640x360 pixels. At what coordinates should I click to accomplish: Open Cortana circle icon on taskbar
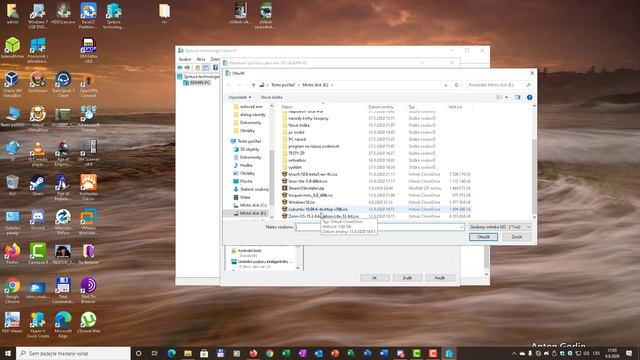click(x=138, y=353)
